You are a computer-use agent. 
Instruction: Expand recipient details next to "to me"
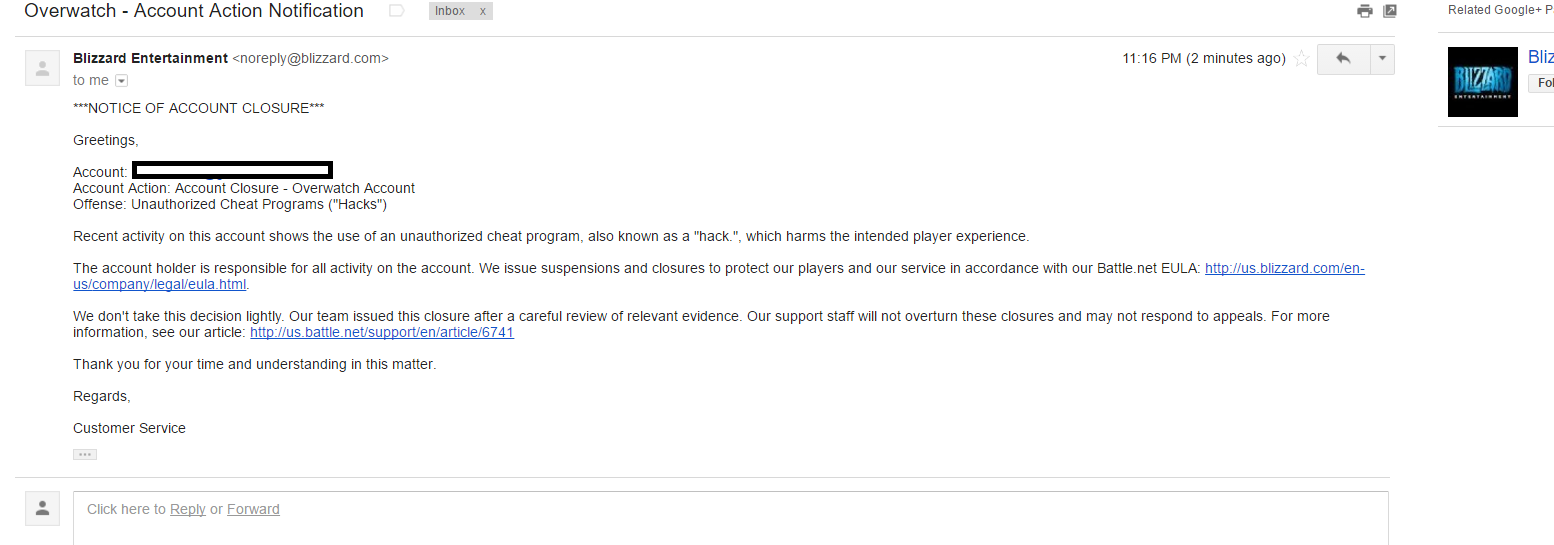(x=122, y=81)
